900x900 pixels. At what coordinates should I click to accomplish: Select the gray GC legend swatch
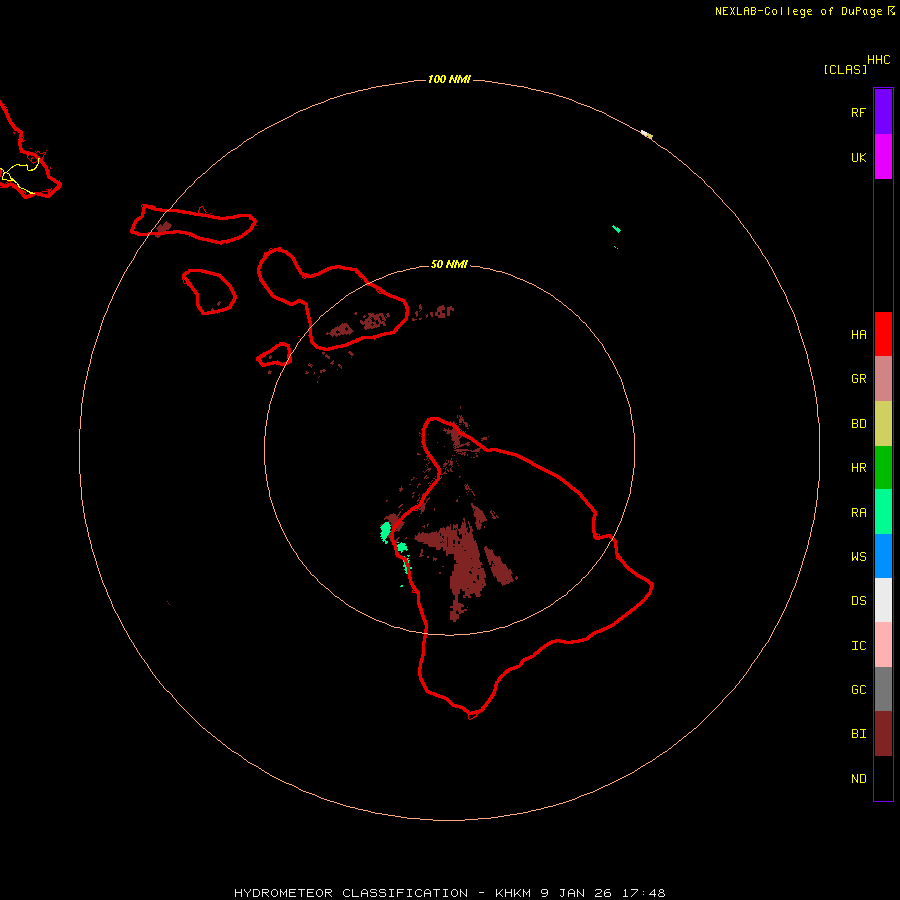(x=883, y=689)
